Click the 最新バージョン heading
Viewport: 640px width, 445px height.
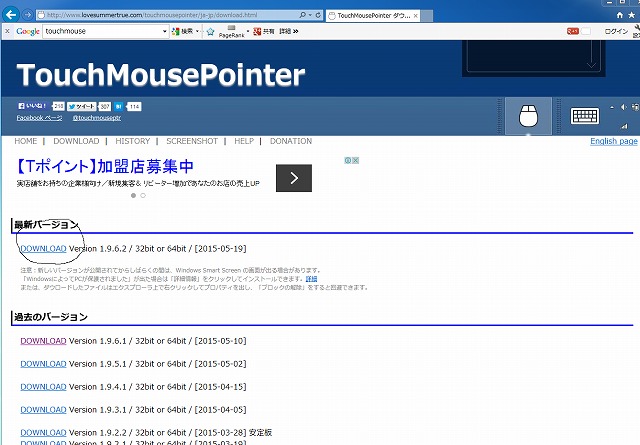[x=47, y=225]
